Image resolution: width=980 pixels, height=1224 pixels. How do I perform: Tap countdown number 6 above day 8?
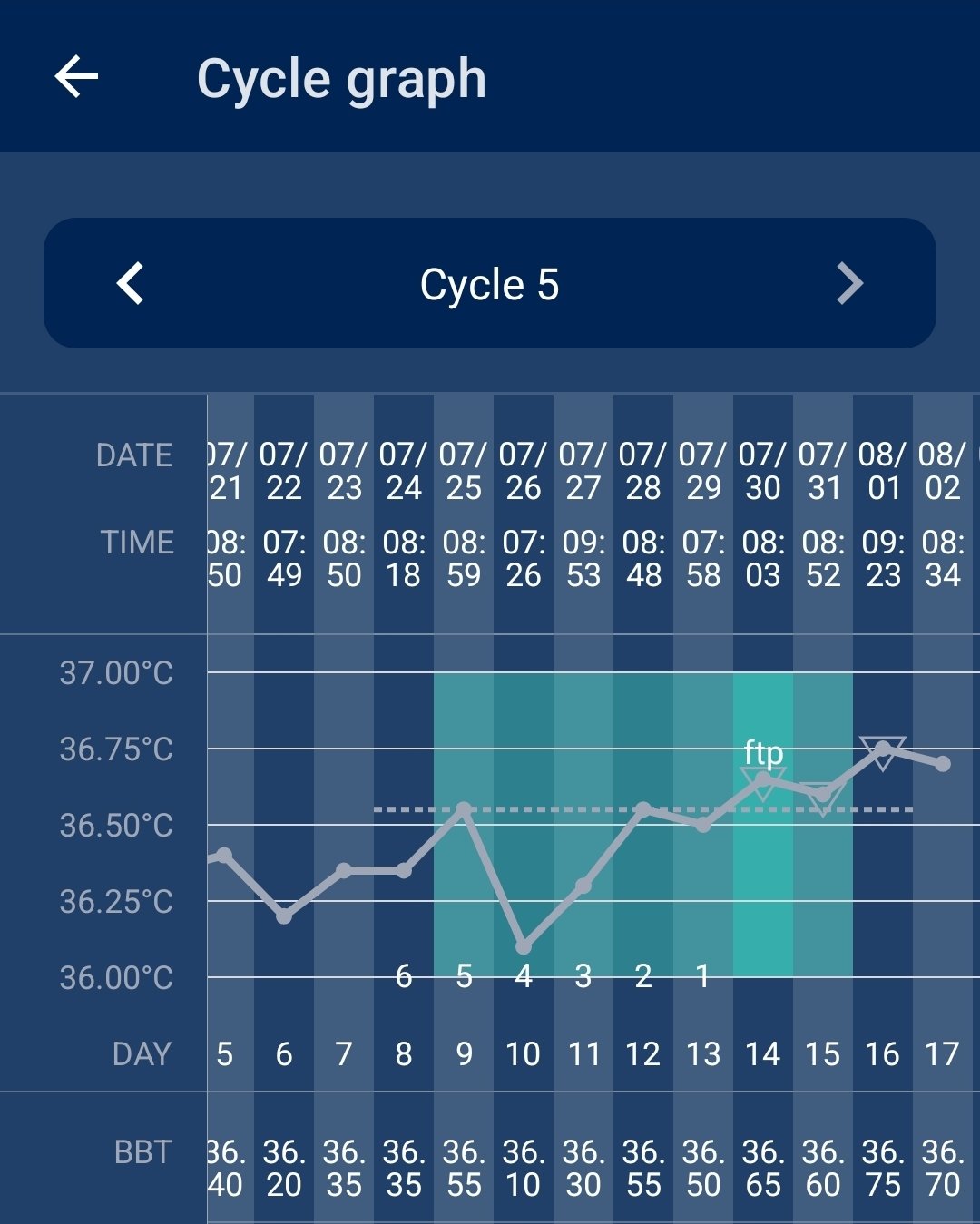(x=404, y=976)
